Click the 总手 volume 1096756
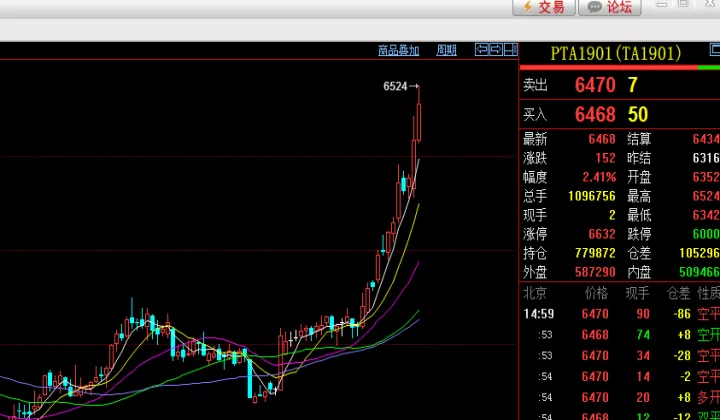Image resolution: width=720 pixels, height=420 pixels. tap(592, 196)
